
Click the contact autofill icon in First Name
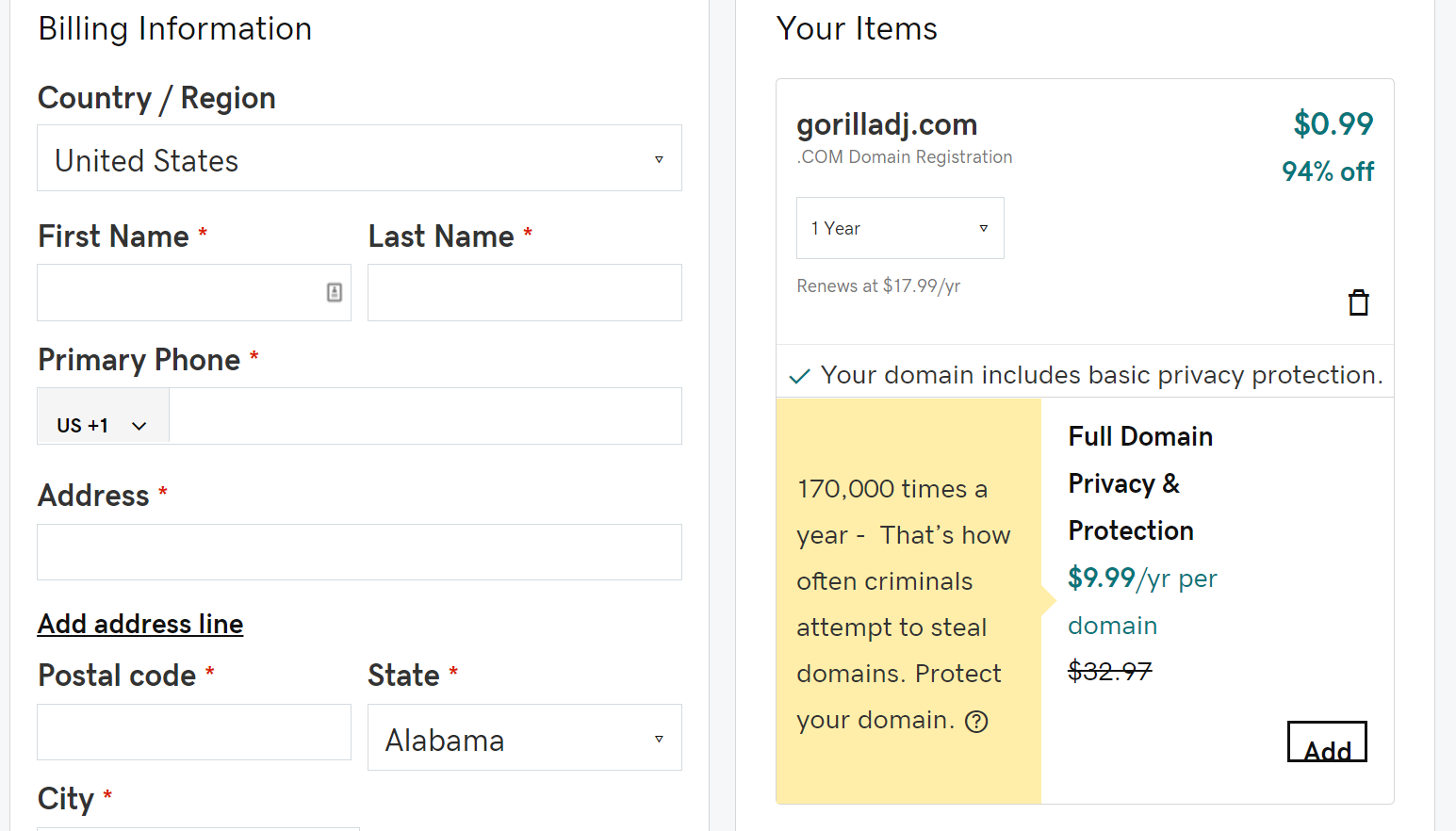335,293
